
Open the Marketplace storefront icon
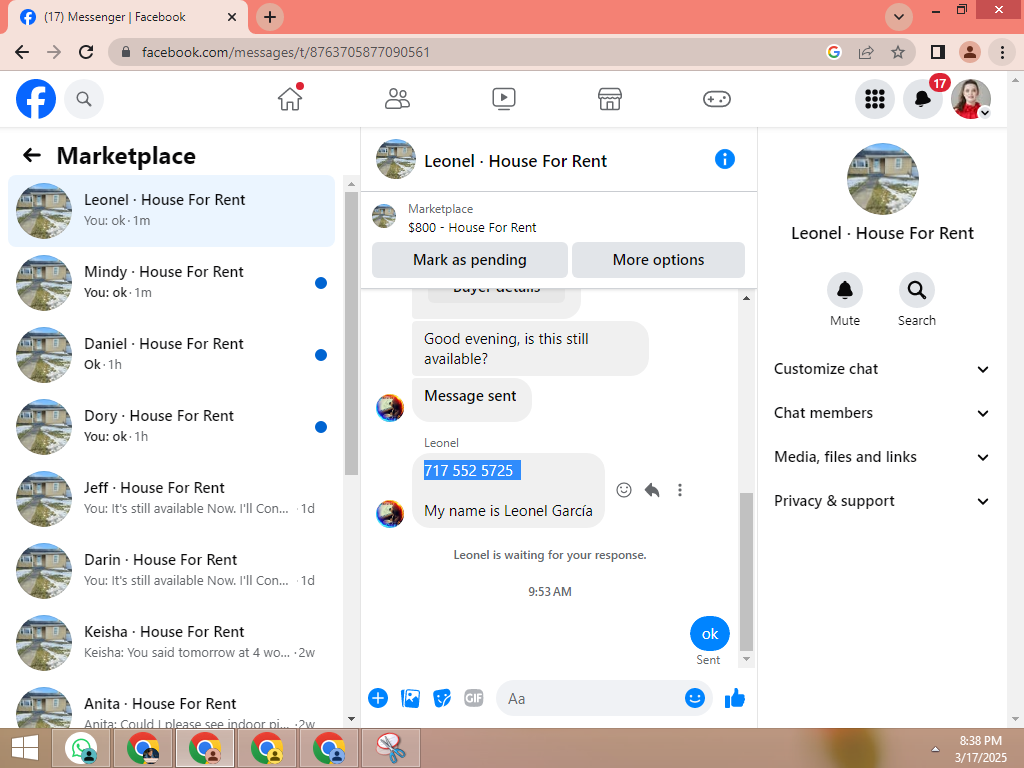[x=610, y=99]
